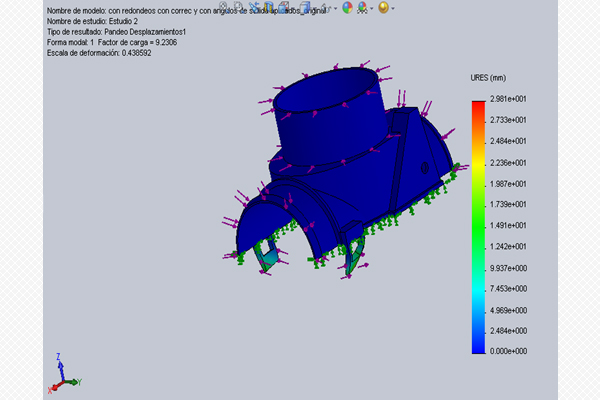The height and width of the screenshot is (400, 600).
Task: Activate the Section View tool icon
Action: 268,6
